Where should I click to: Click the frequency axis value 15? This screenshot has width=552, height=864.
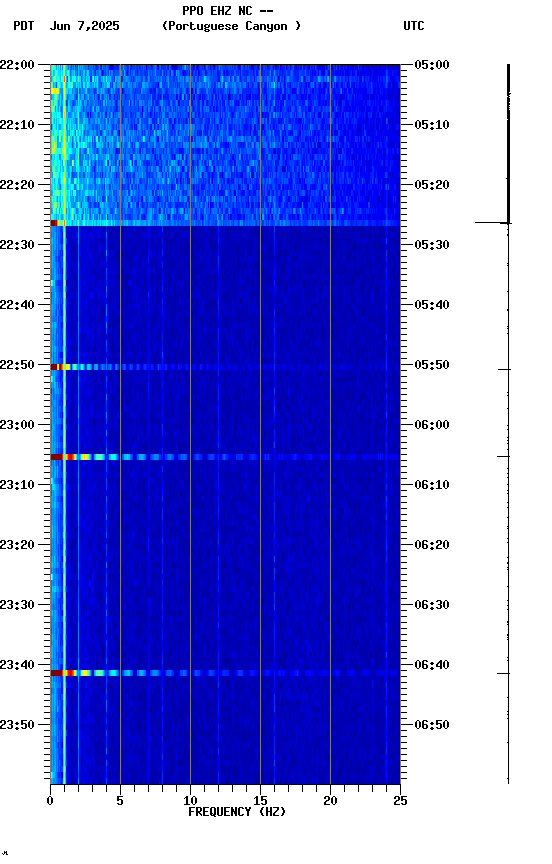[x=260, y=801]
